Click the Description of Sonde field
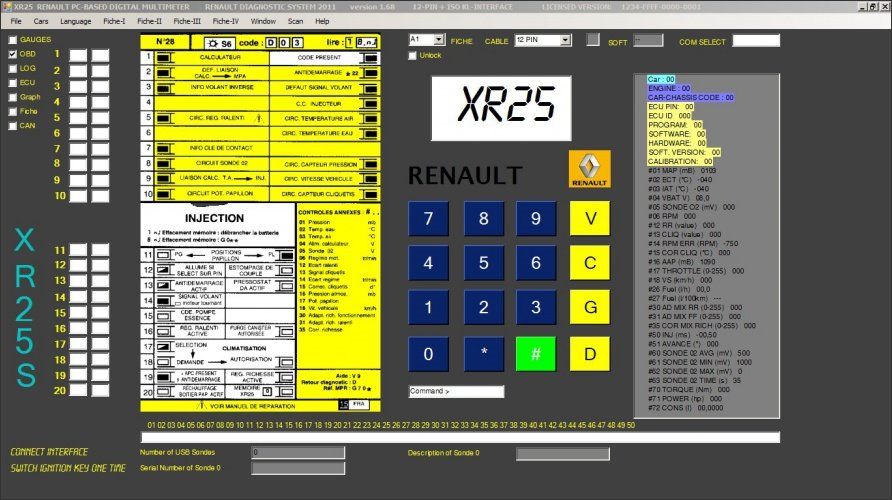The width and height of the screenshot is (892, 500). tap(563, 453)
